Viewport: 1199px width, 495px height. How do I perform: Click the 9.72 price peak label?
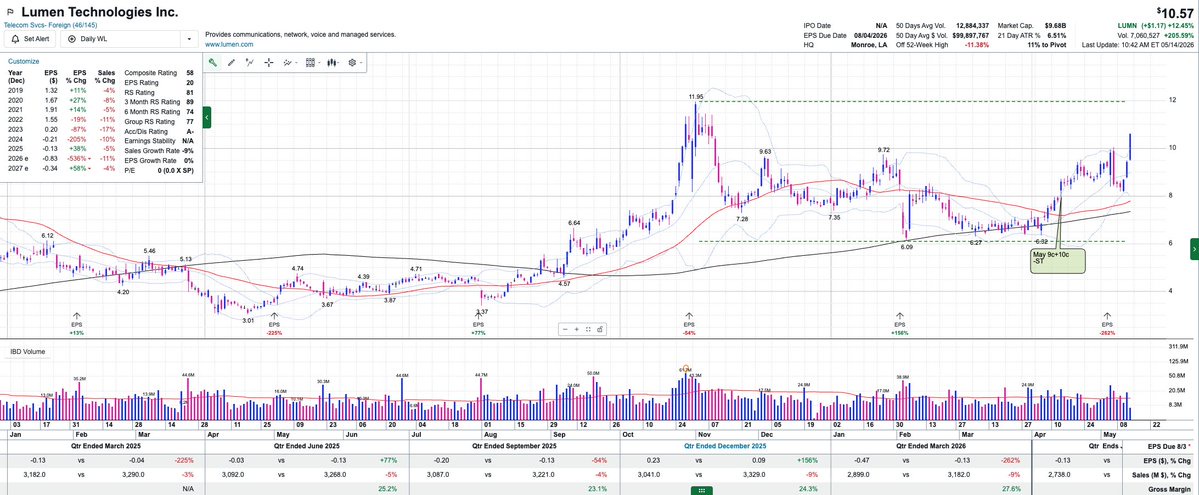[883, 150]
